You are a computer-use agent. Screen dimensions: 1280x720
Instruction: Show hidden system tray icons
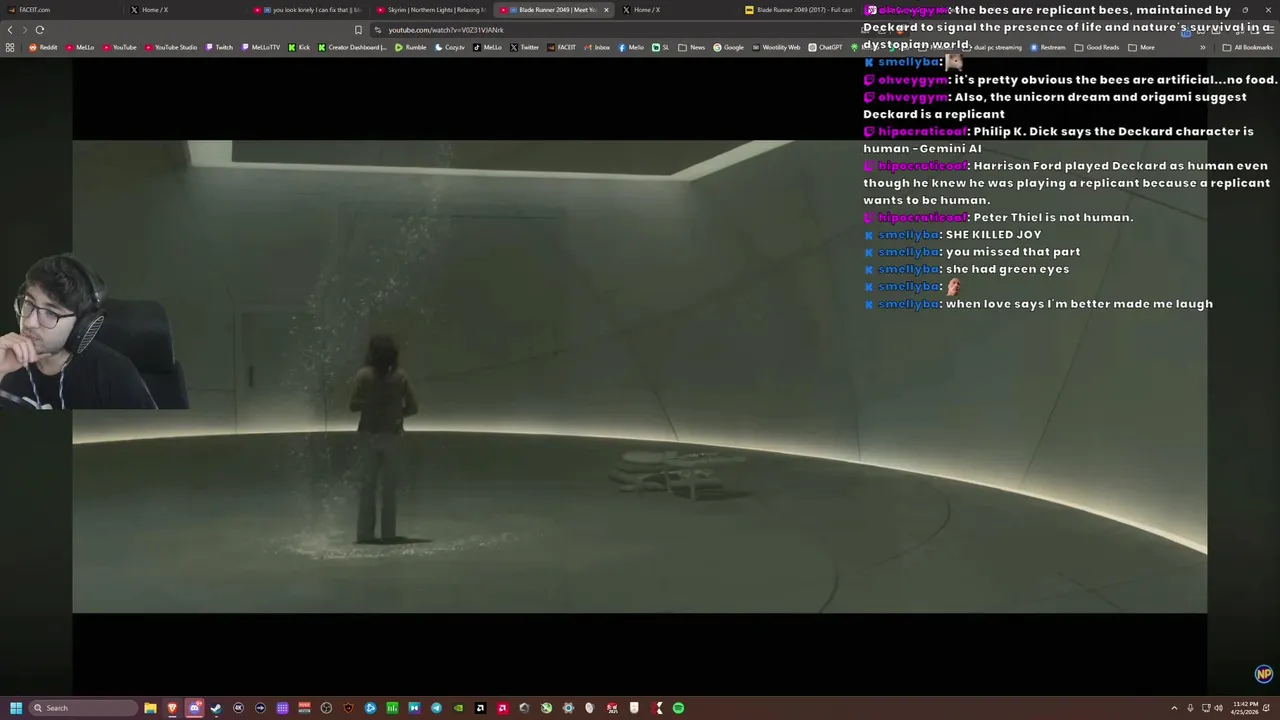coord(1175,708)
